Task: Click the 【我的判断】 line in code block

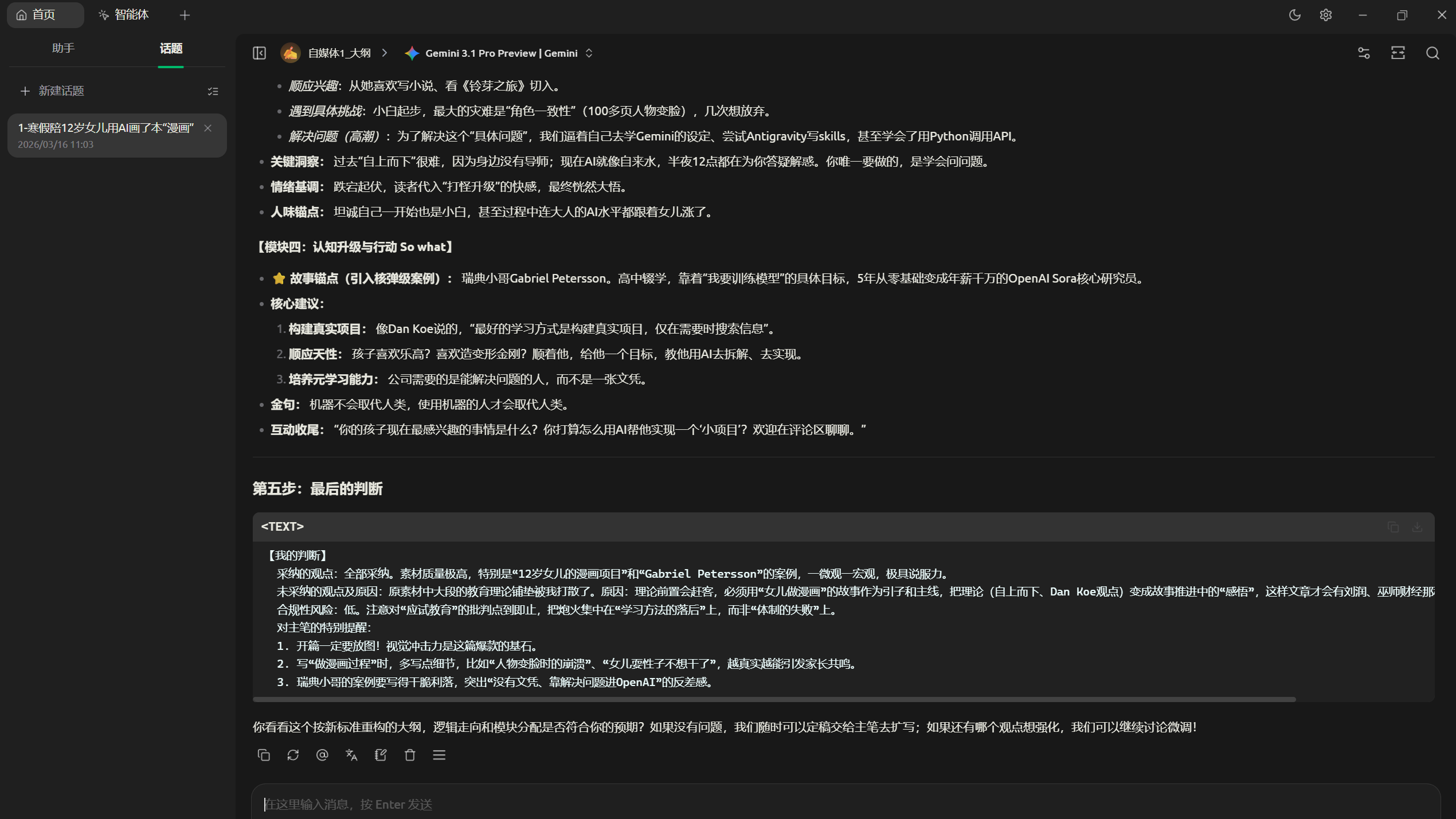Action: (x=298, y=555)
